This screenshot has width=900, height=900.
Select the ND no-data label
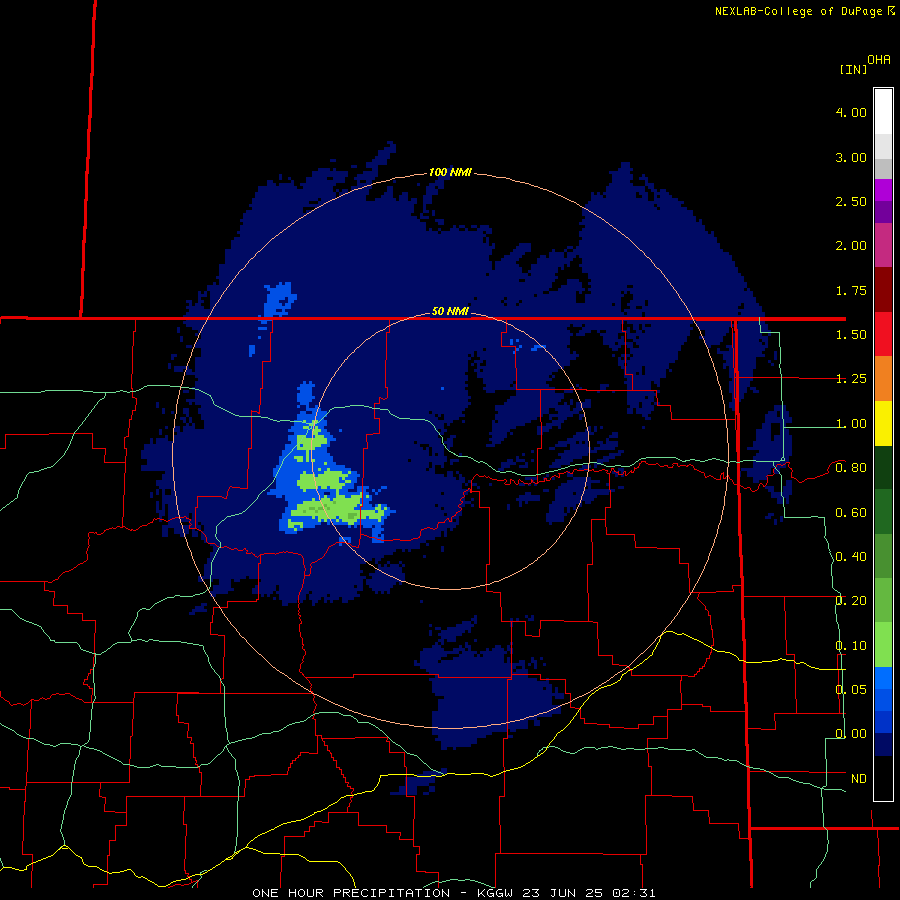click(x=859, y=778)
